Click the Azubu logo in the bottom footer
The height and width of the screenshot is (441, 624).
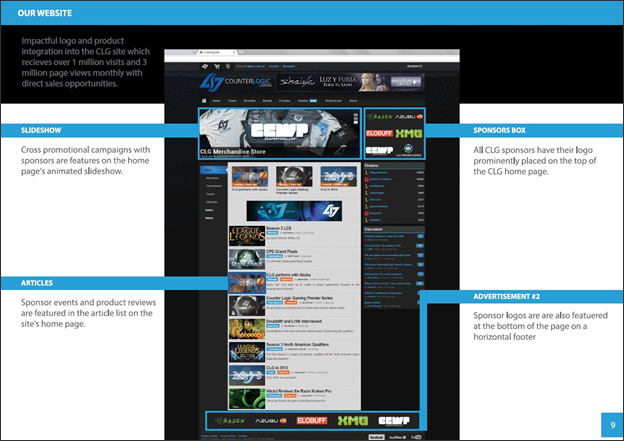coord(271,421)
